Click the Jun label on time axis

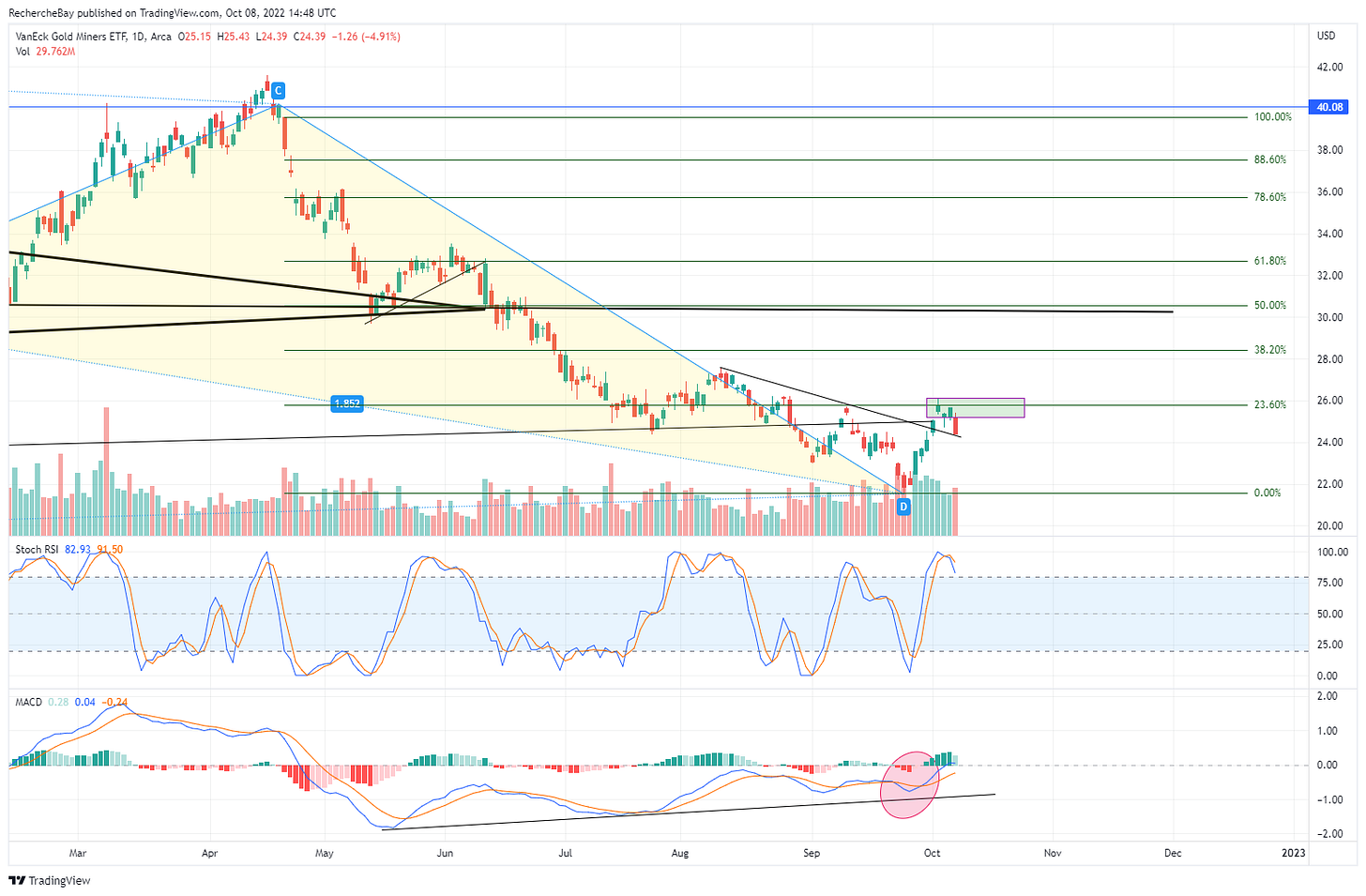point(445,853)
